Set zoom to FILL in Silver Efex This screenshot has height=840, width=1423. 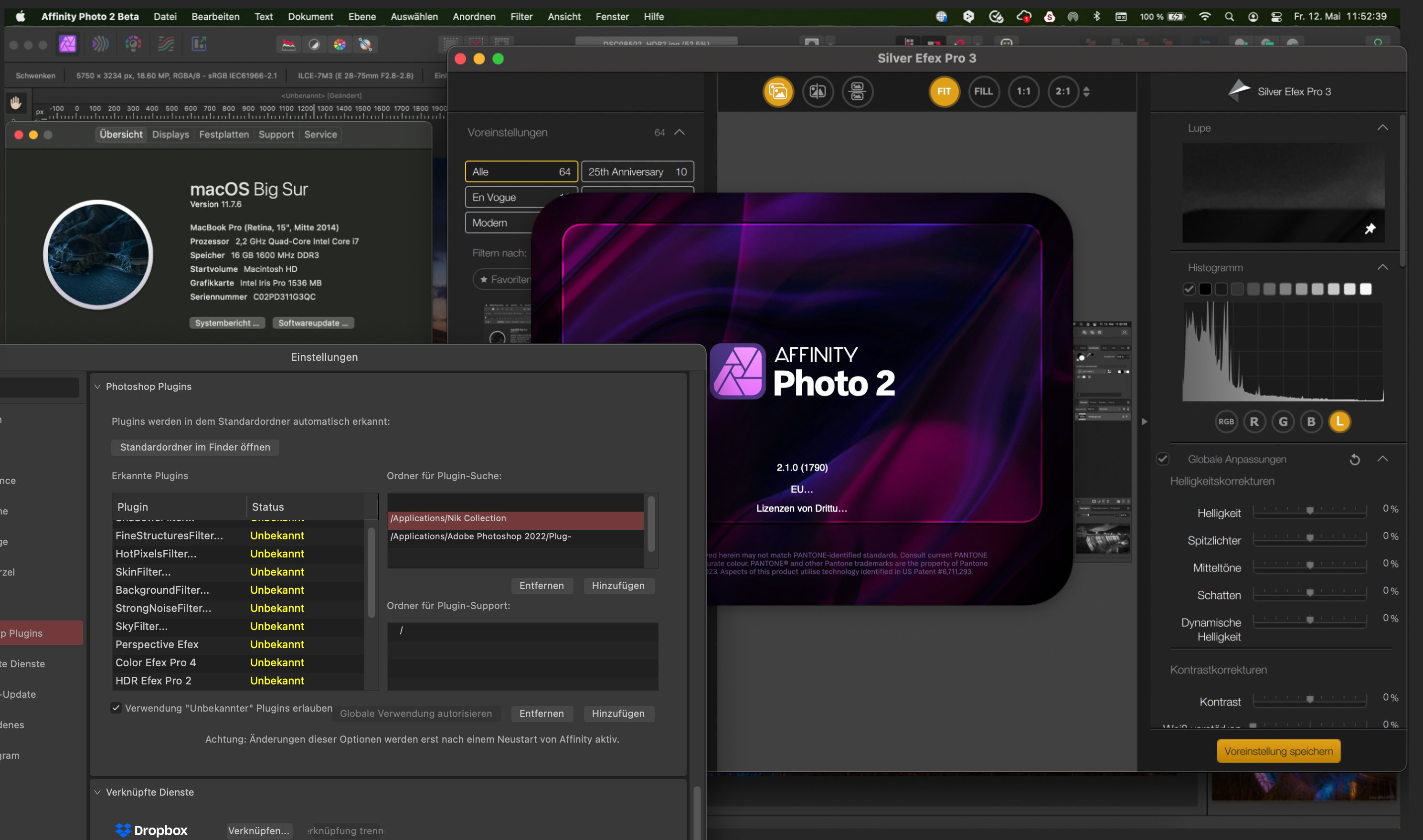(984, 92)
